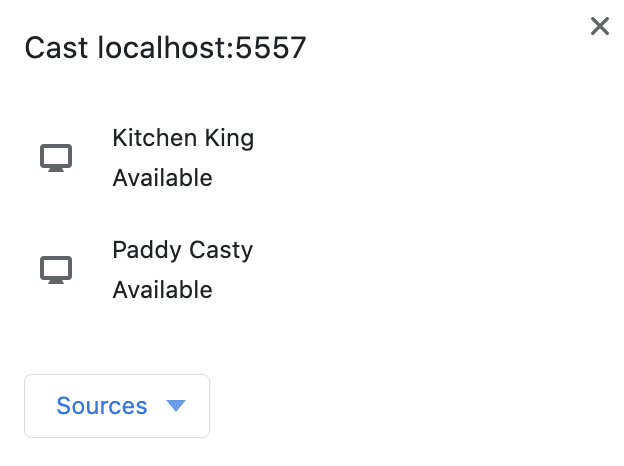The width and height of the screenshot is (624, 466).
Task: Choose the first cast device in the list
Action: pyautogui.click(x=183, y=157)
